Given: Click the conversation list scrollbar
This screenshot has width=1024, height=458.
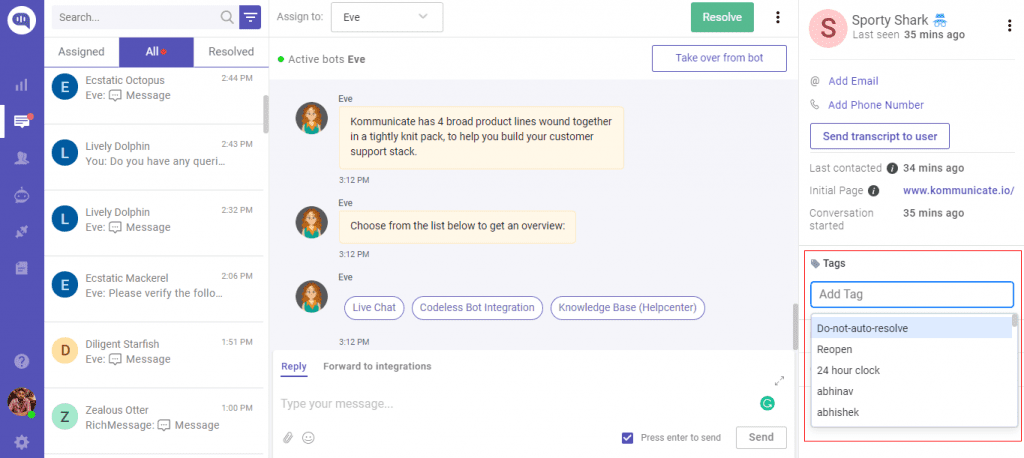Looking at the screenshot, I should (266, 114).
